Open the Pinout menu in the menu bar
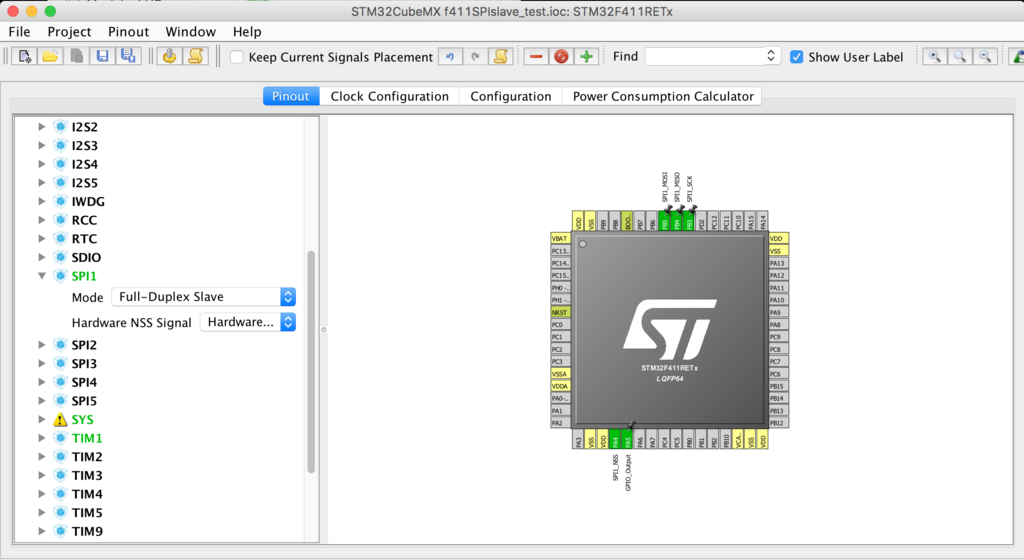The width and height of the screenshot is (1024, 560). [129, 31]
